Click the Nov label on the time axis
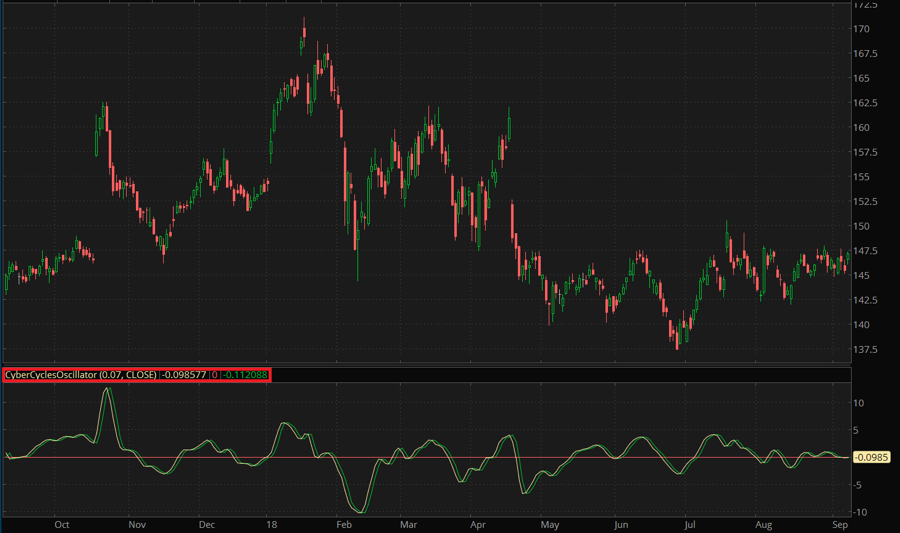Screen dimensions: 900x533 coord(137,523)
